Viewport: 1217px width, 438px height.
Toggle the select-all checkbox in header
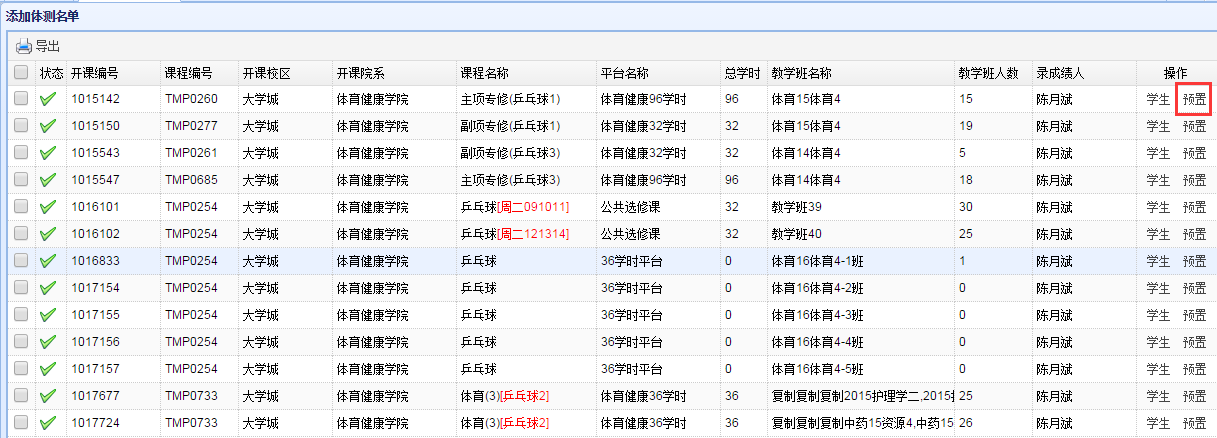point(21,72)
